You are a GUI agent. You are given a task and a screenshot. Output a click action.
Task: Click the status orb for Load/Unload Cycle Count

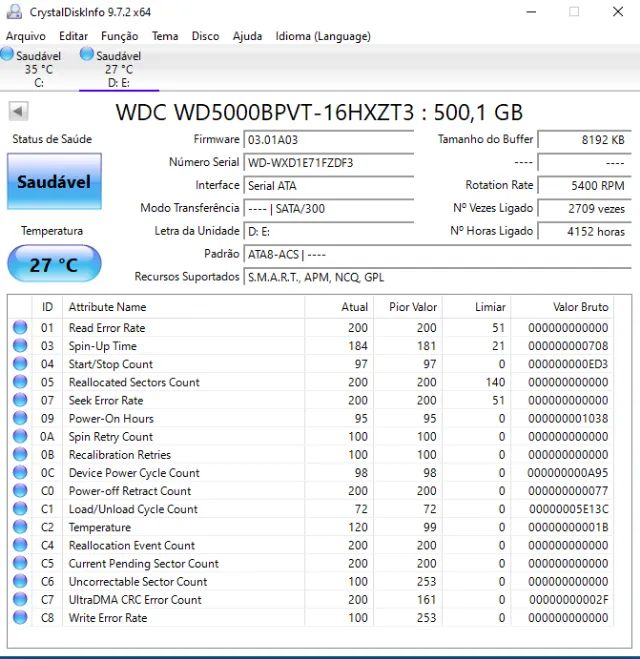click(20, 508)
